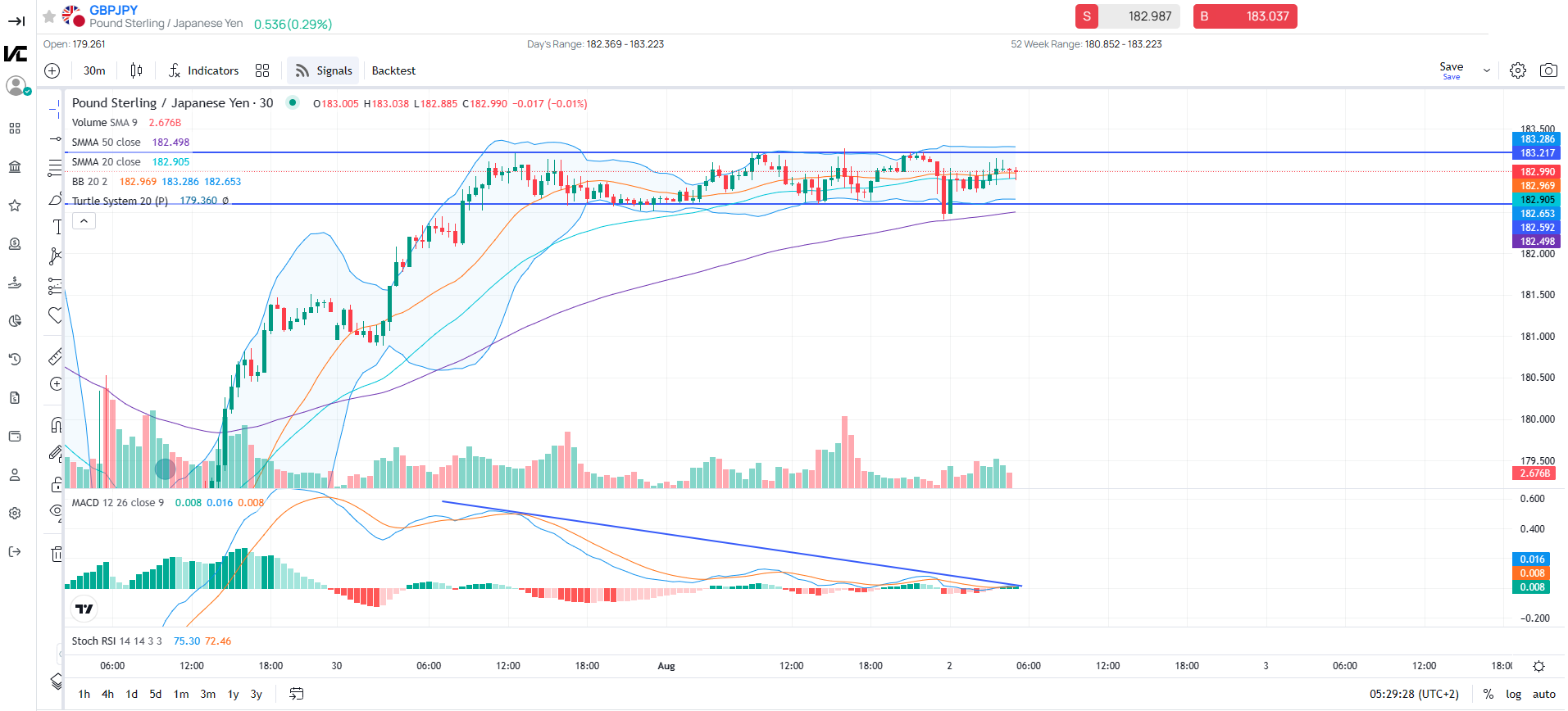Image resolution: width=1568 pixels, height=711 pixels.
Task: Open the layout grid icon beside Indicators
Action: (262, 70)
